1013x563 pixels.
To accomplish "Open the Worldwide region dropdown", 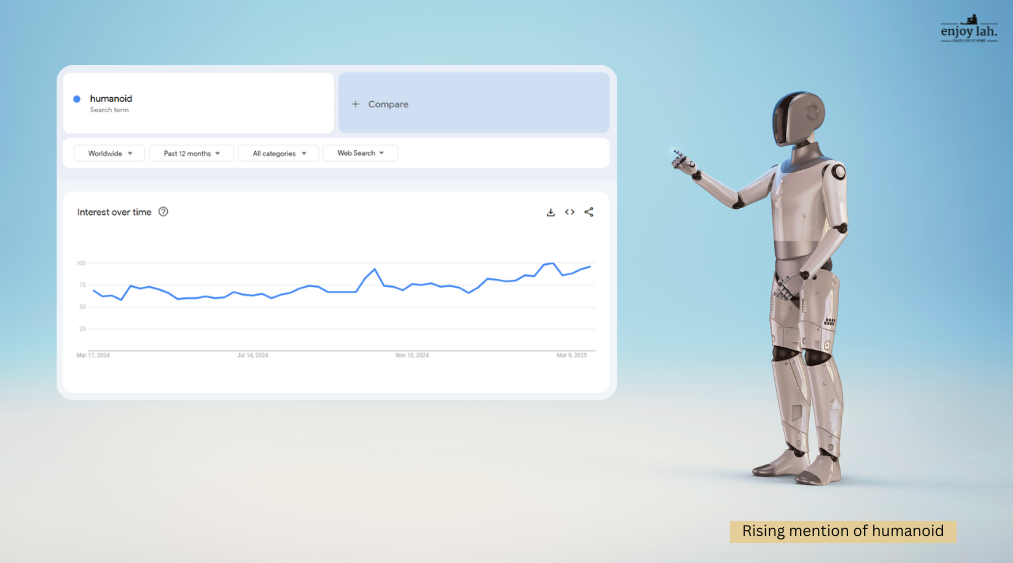I will click(x=110, y=153).
